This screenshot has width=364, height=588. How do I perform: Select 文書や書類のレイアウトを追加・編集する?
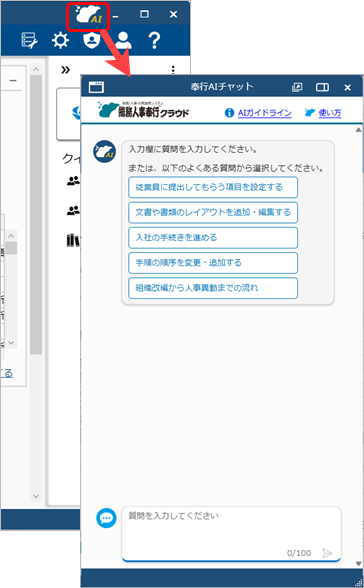[213, 212]
